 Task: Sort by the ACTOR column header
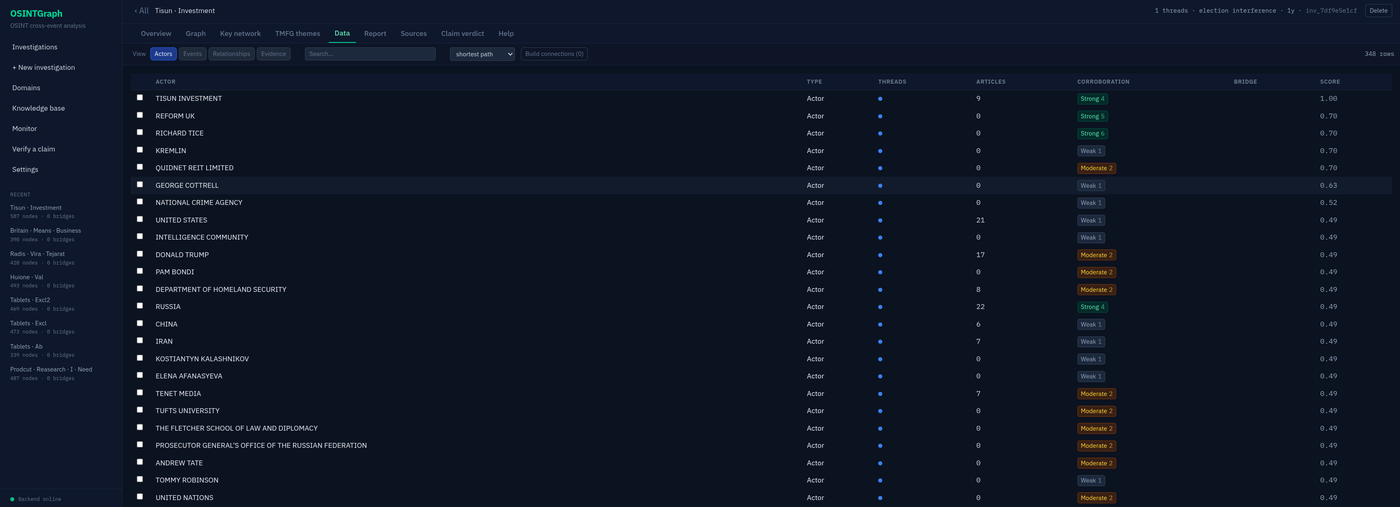click(165, 82)
